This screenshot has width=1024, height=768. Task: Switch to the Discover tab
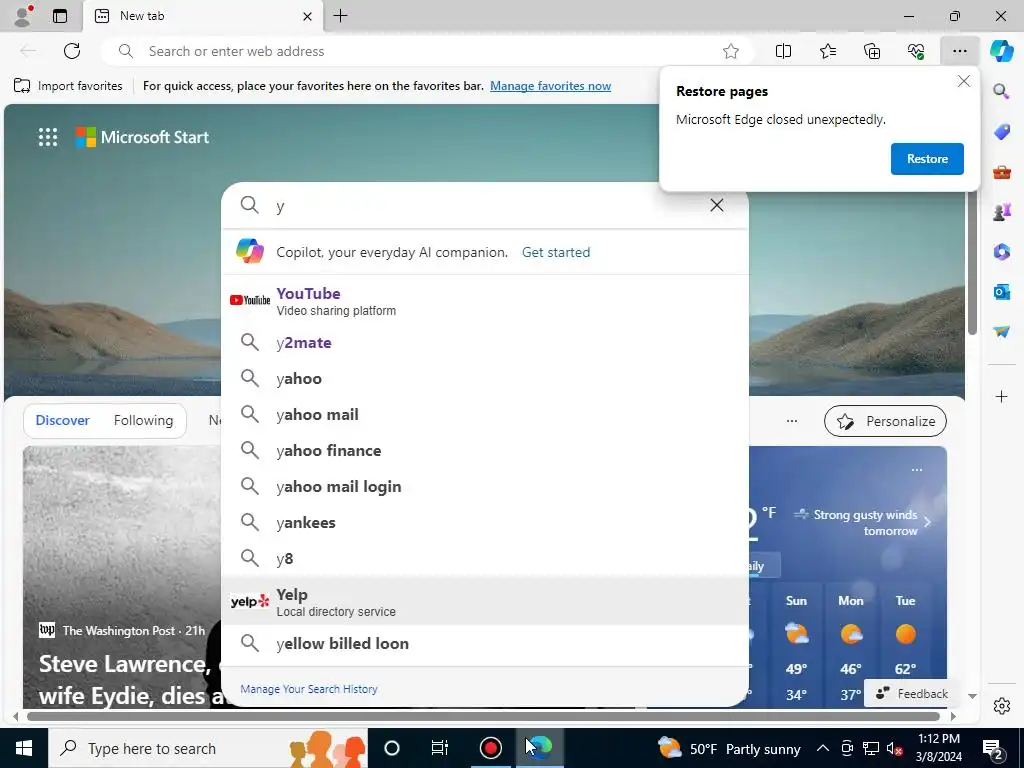pos(62,421)
